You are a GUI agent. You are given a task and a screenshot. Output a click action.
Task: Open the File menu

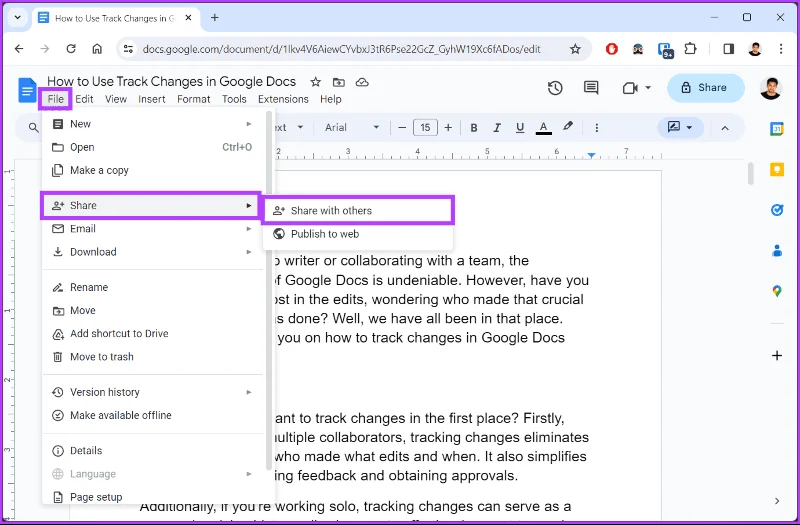coord(56,99)
